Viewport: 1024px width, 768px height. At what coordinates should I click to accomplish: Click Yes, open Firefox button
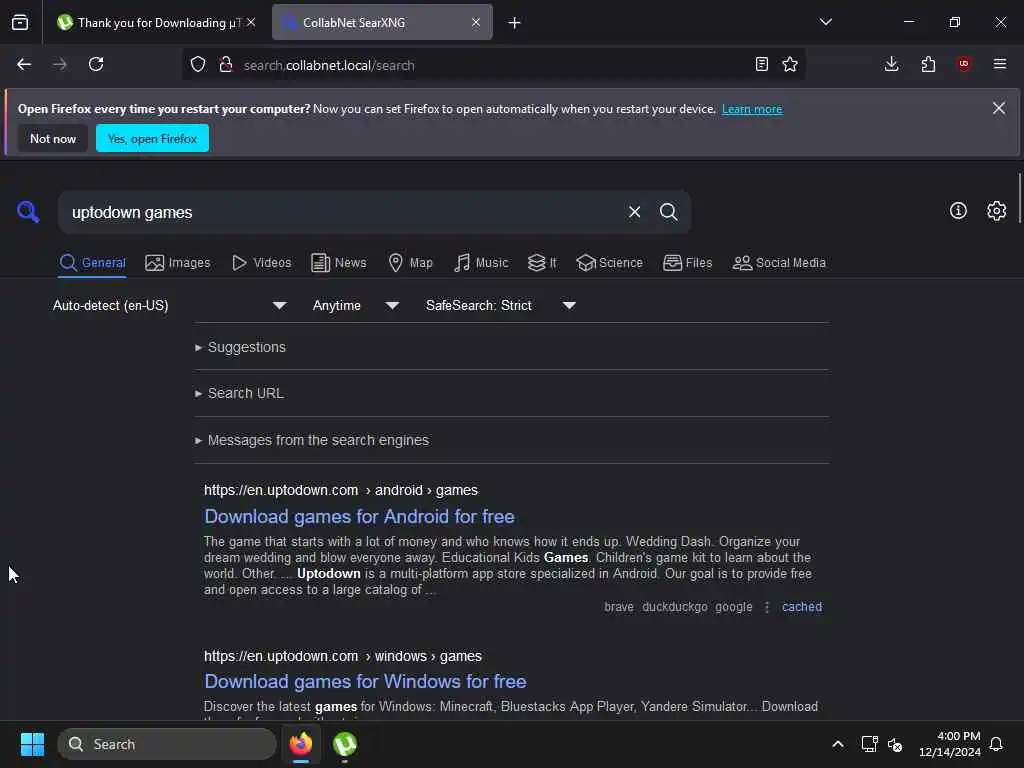pos(152,138)
